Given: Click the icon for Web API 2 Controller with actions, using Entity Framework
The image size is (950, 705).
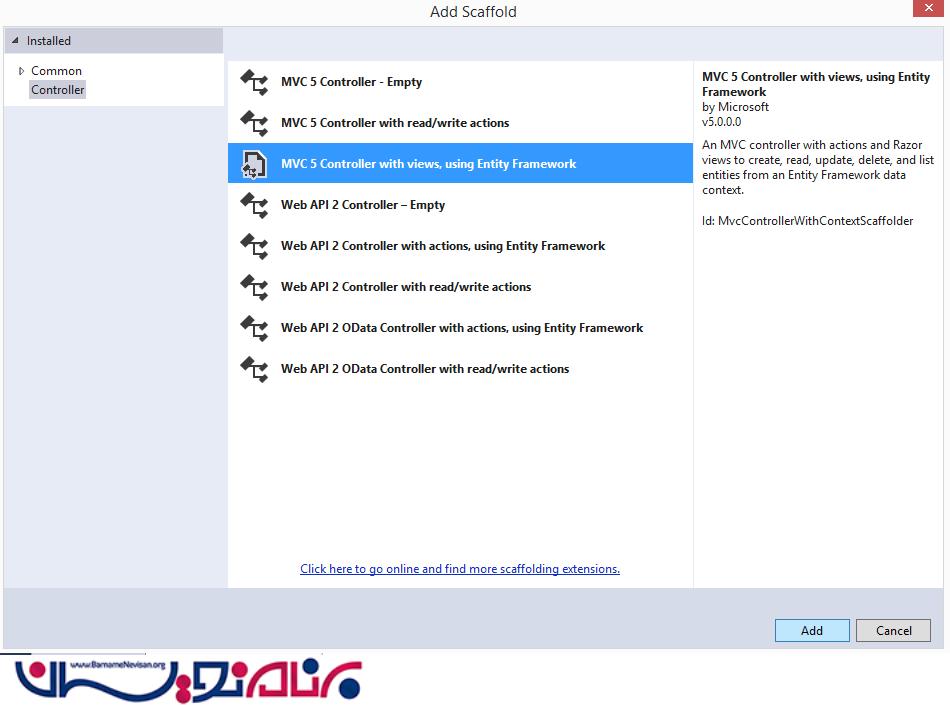Looking at the screenshot, I should pos(254,247).
